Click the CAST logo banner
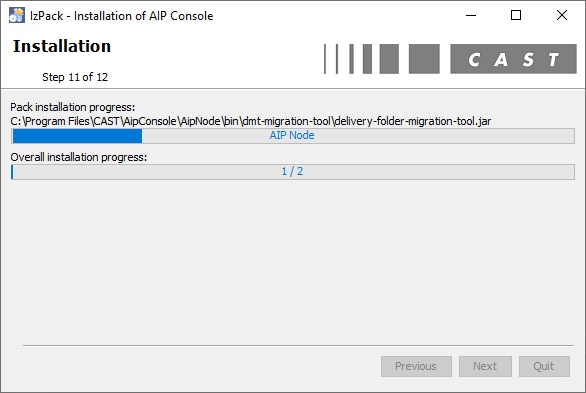This screenshot has height=393, width=586. coord(513,59)
